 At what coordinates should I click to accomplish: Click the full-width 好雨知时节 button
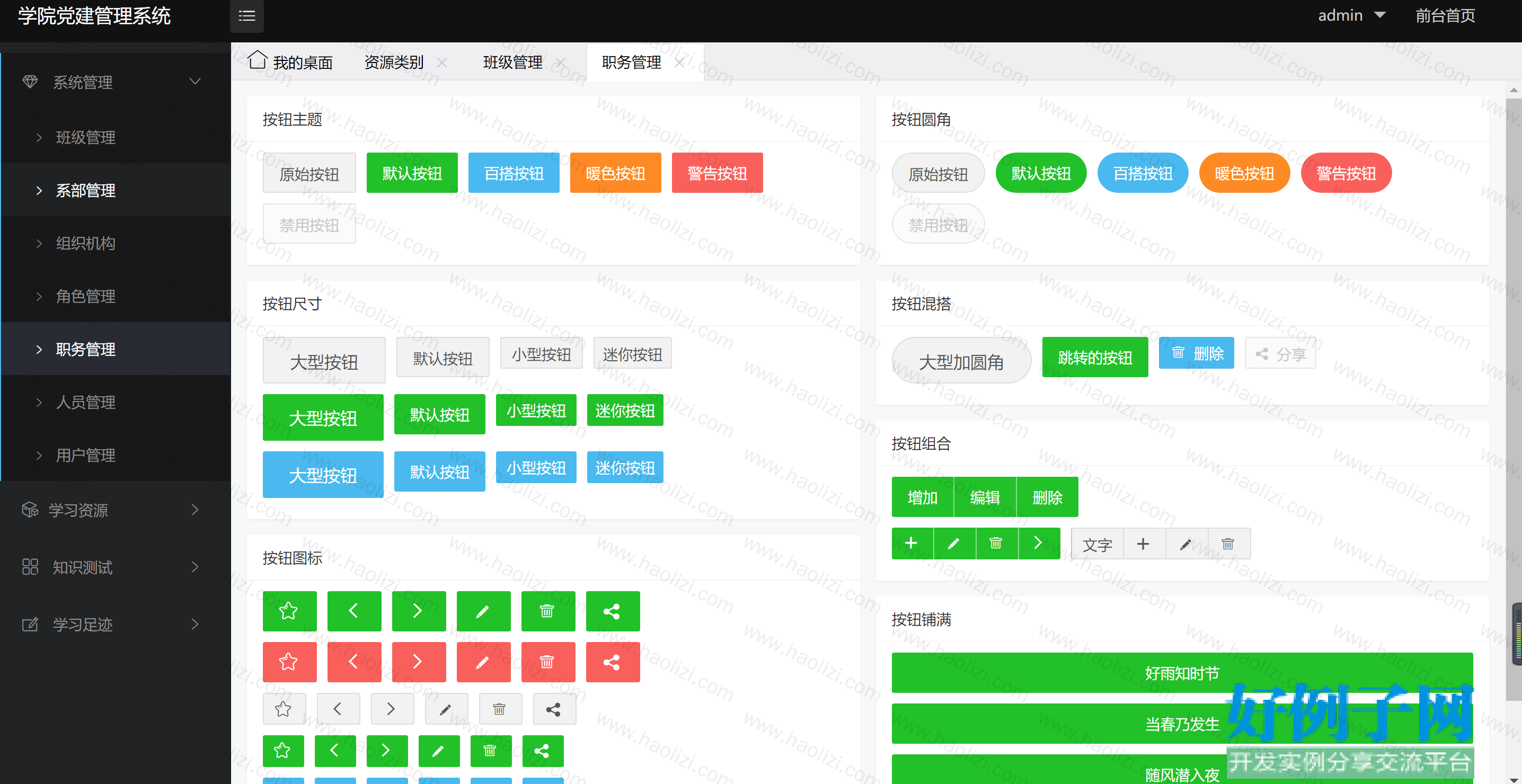[1182, 672]
